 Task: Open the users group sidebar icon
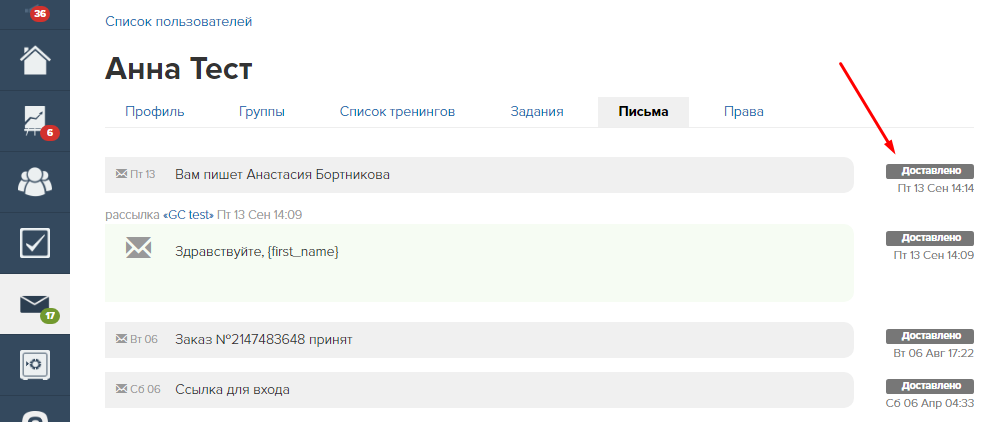35,182
